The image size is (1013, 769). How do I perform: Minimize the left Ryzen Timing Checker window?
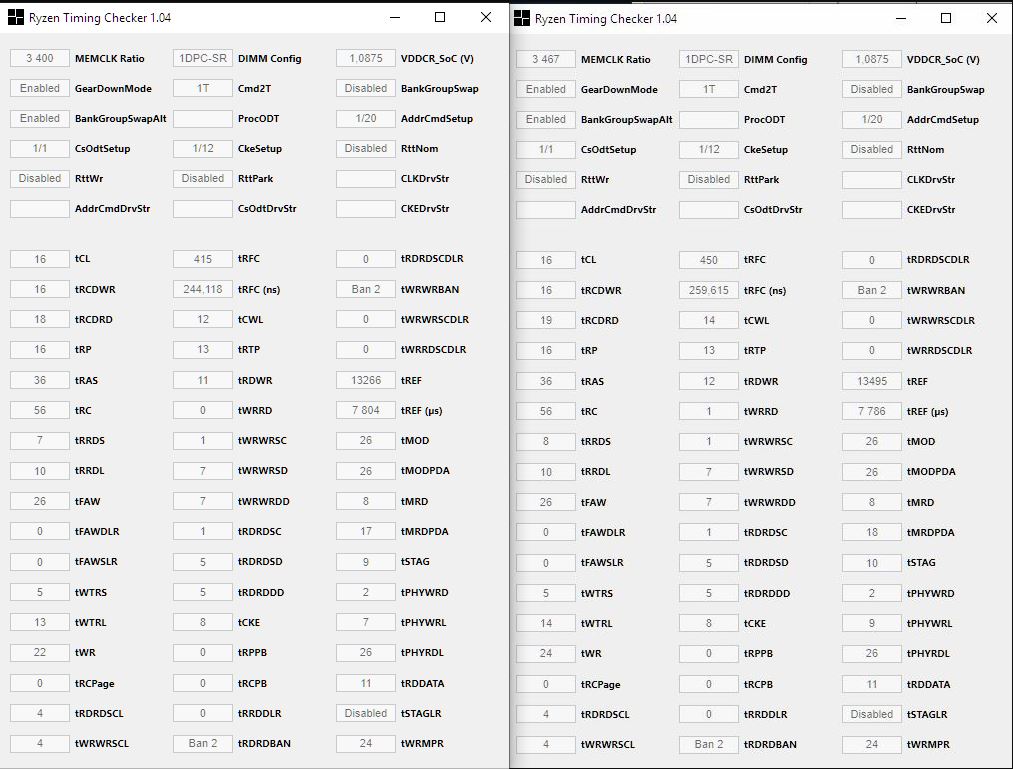click(395, 17)
